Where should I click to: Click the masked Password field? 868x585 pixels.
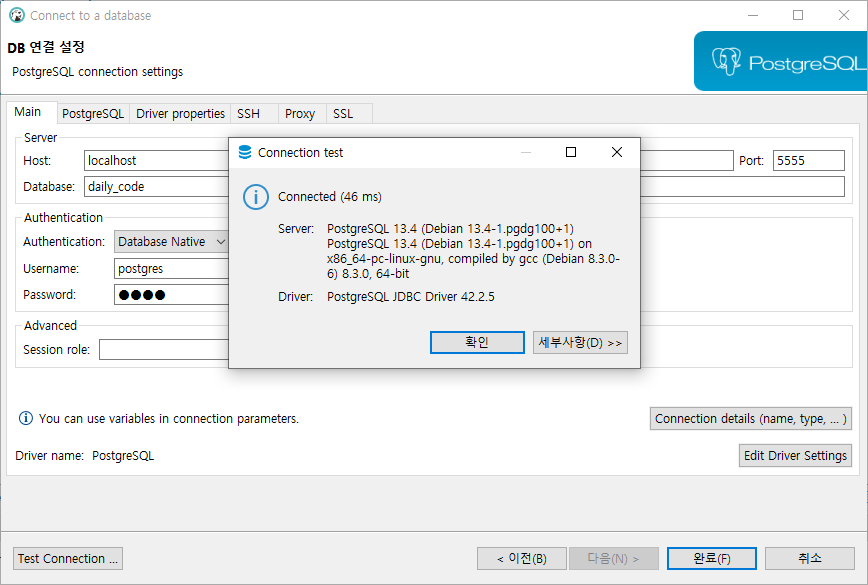click(x=172, y=294)
